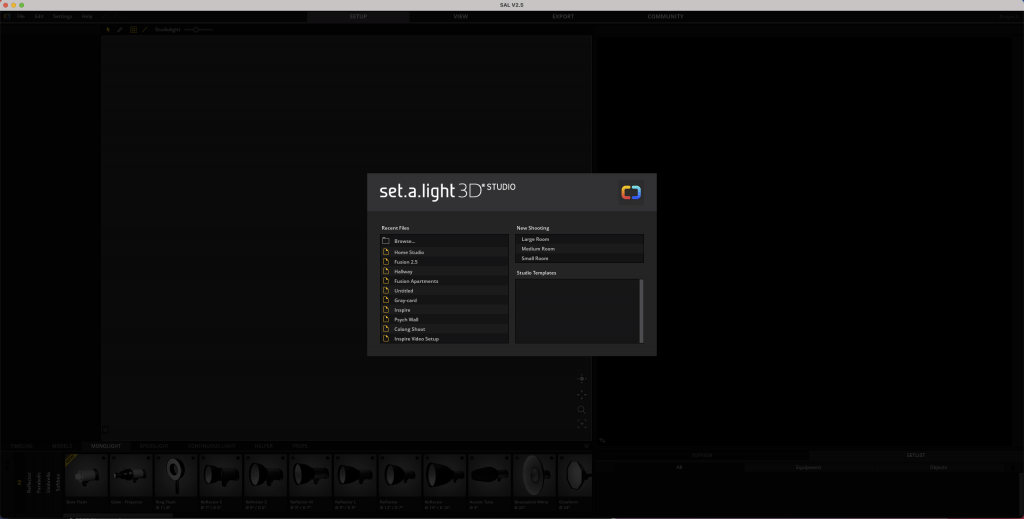Start a new Large Room shooting

click(x=579, y=240)
